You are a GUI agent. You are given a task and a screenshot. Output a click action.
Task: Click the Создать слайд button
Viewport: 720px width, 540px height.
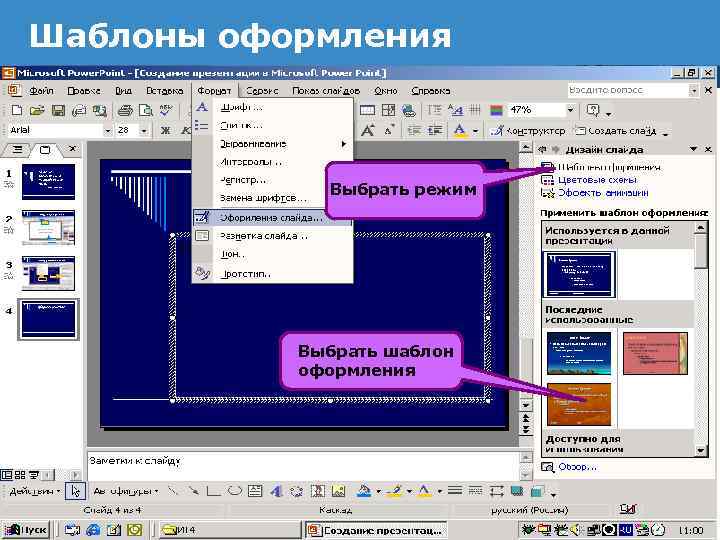[x=616, y=131]
